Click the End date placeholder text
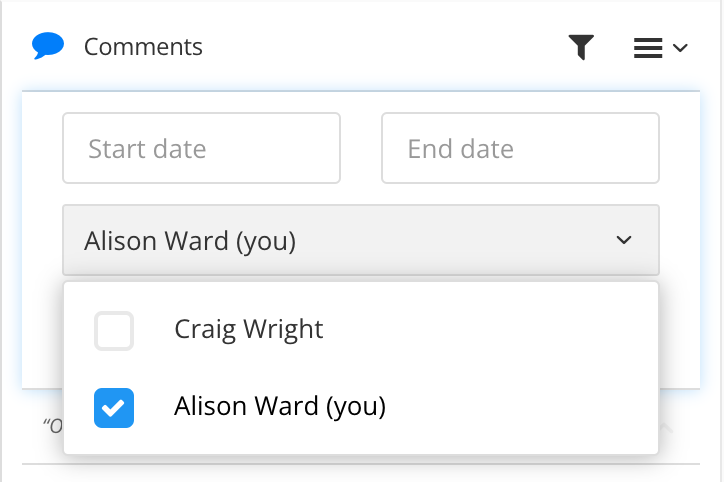 pos(460,149)
